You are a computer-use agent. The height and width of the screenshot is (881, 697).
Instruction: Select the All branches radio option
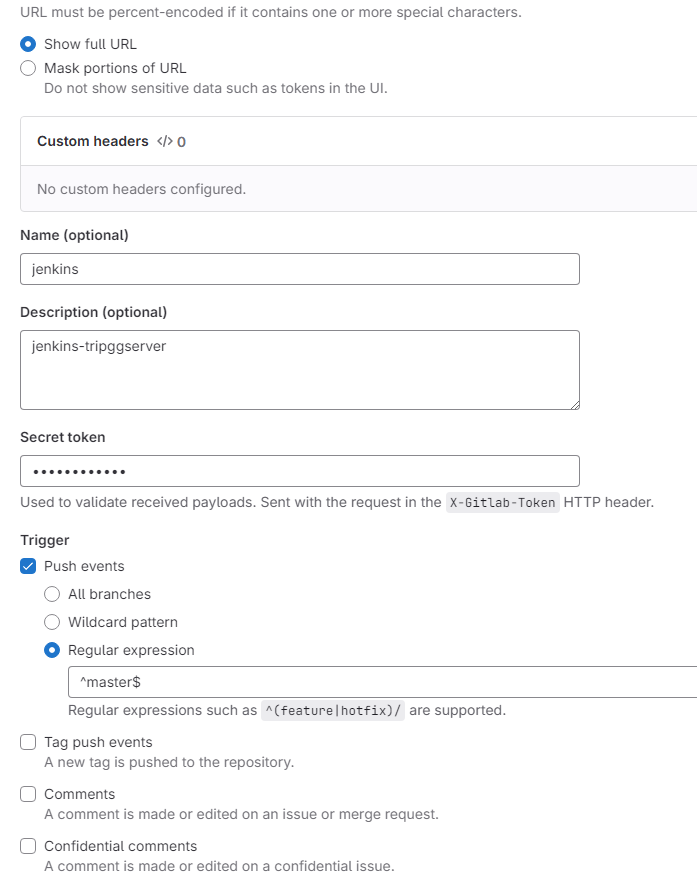click(52, 594)
